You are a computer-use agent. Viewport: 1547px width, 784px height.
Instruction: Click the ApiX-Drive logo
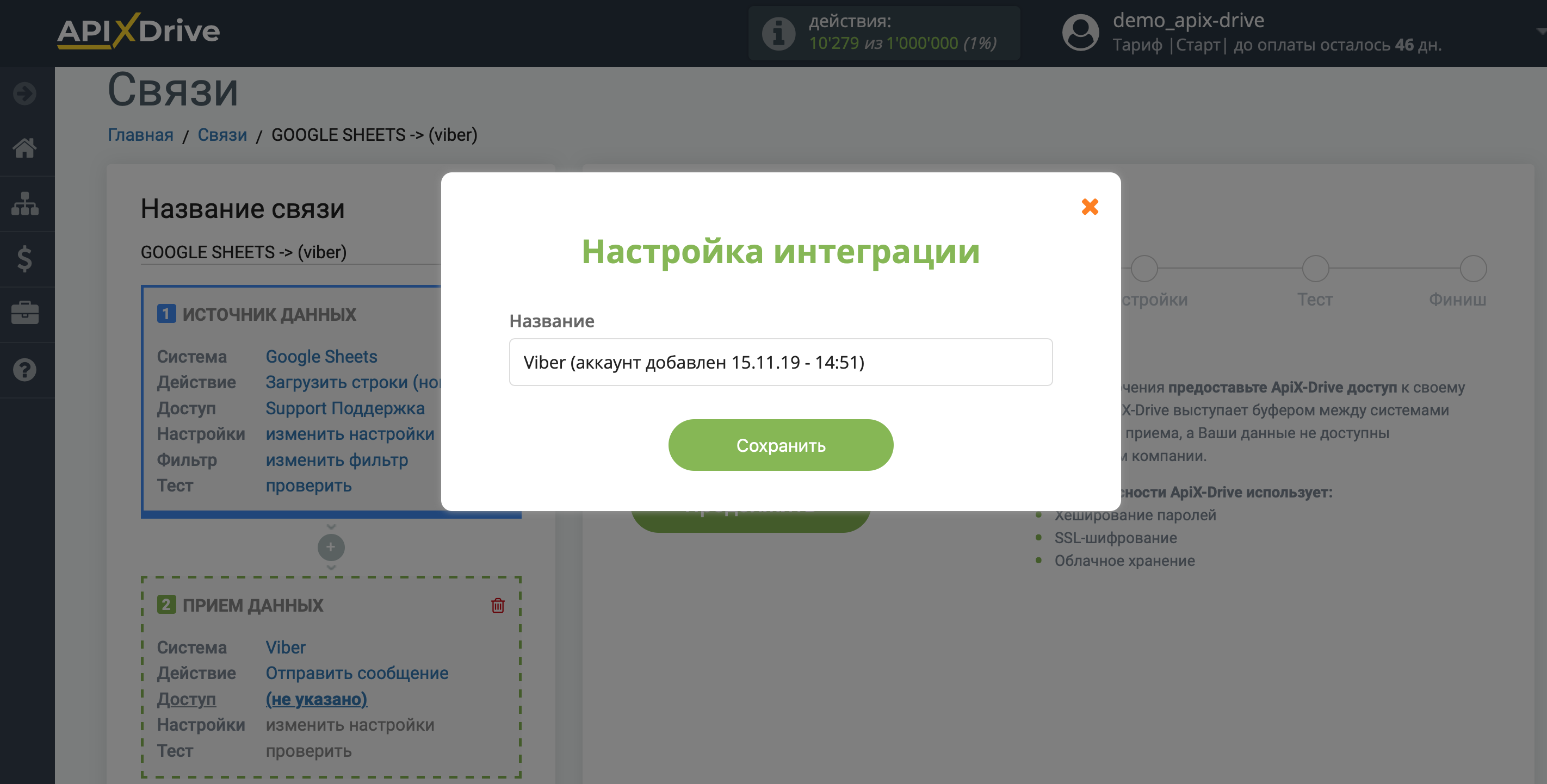138,30
